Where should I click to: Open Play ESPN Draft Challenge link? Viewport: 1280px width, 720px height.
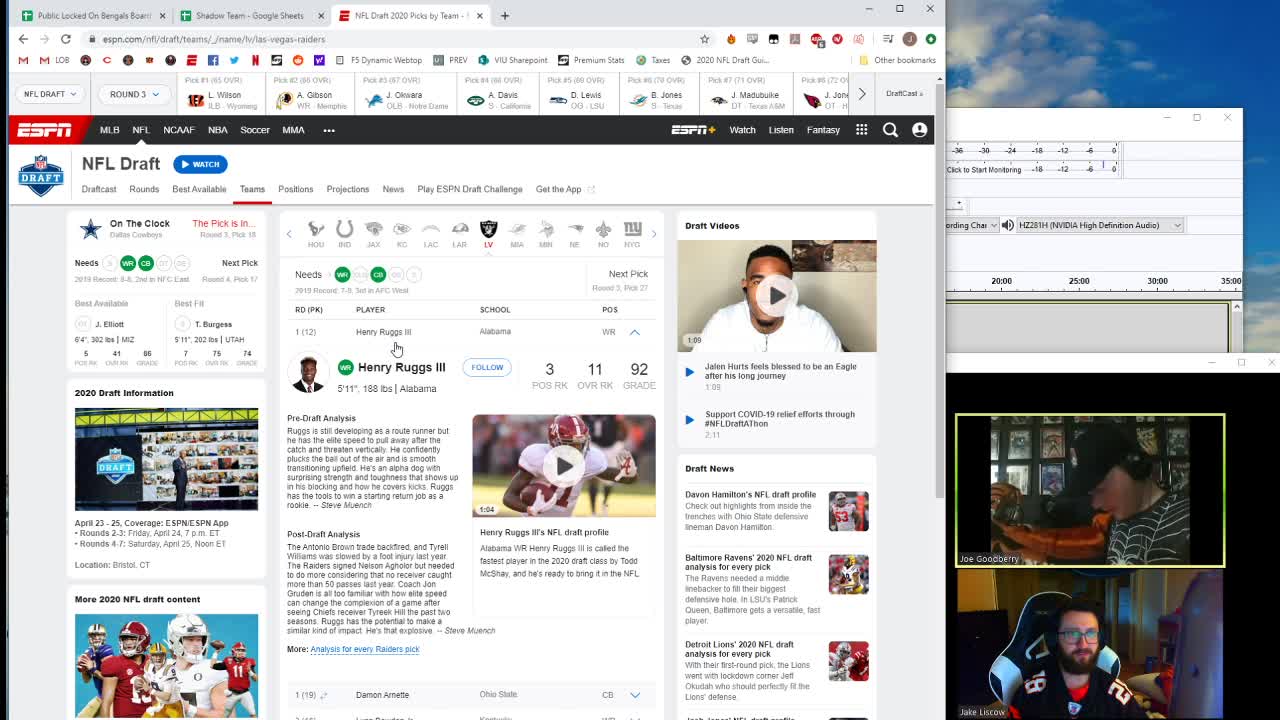470,189
